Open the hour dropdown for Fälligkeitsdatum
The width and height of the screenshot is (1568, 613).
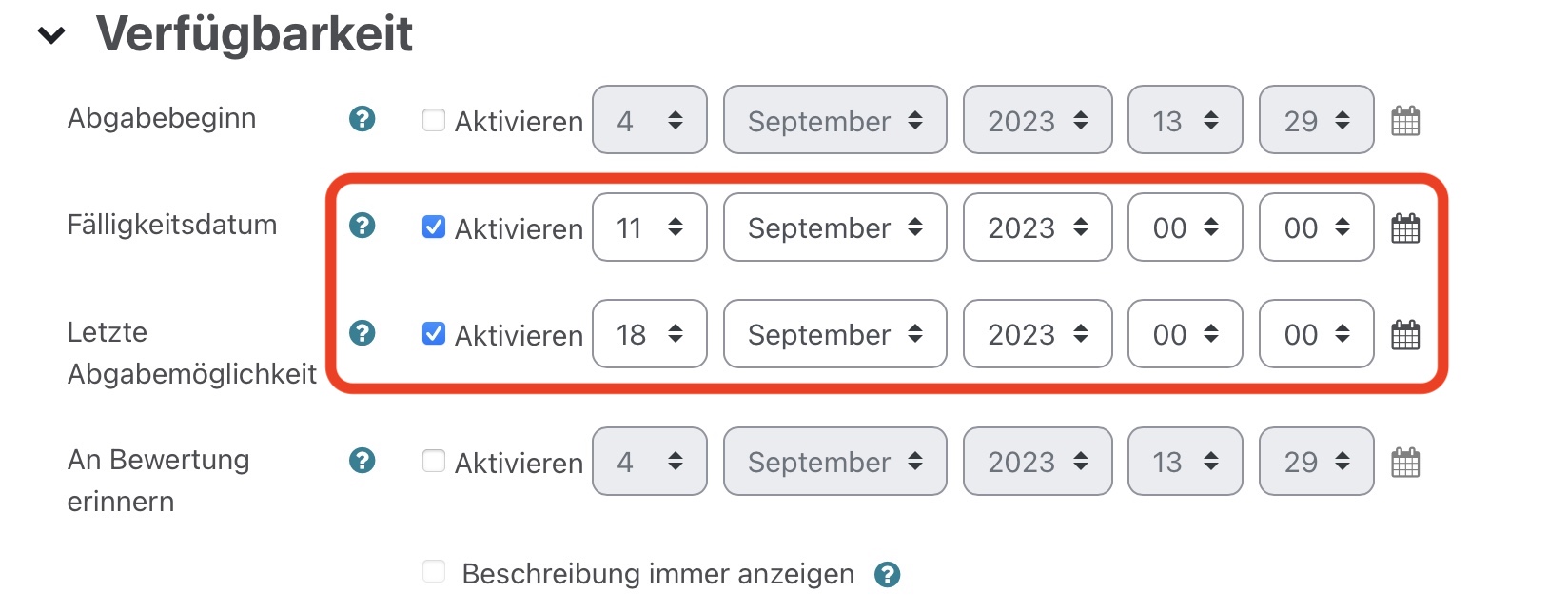click(1185, 227)
